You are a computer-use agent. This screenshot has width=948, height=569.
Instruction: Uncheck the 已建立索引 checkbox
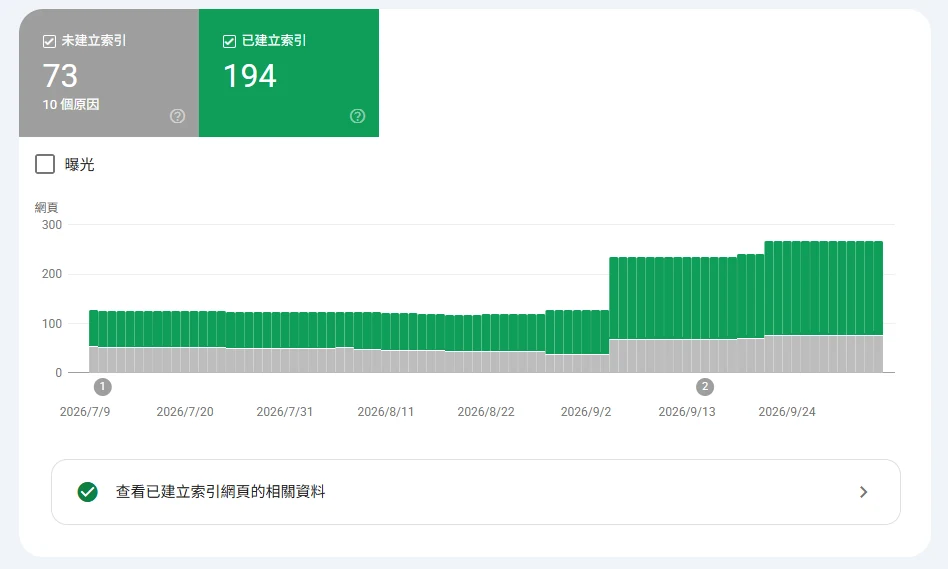[229, 41]
